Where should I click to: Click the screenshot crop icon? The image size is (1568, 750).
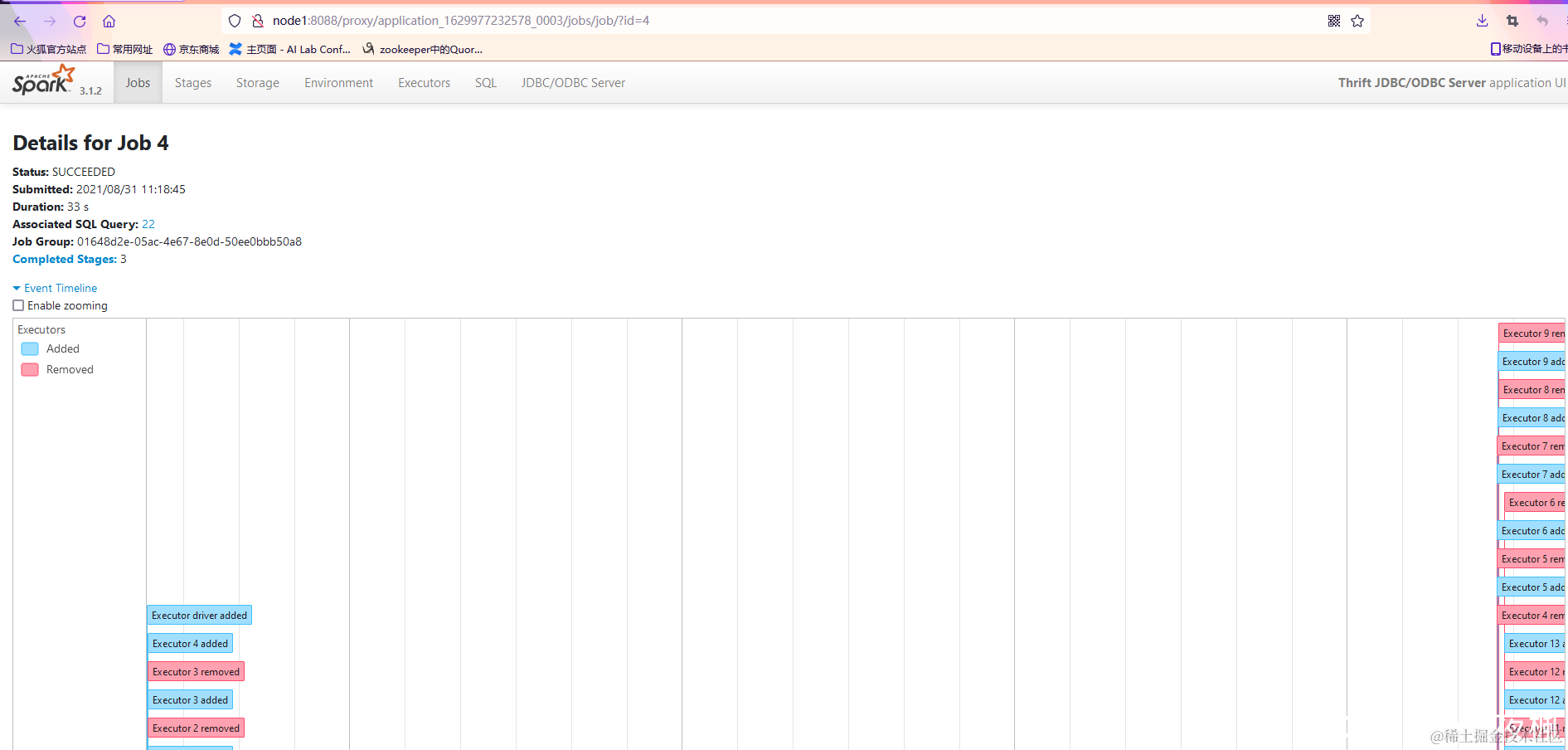(1512, 21)
